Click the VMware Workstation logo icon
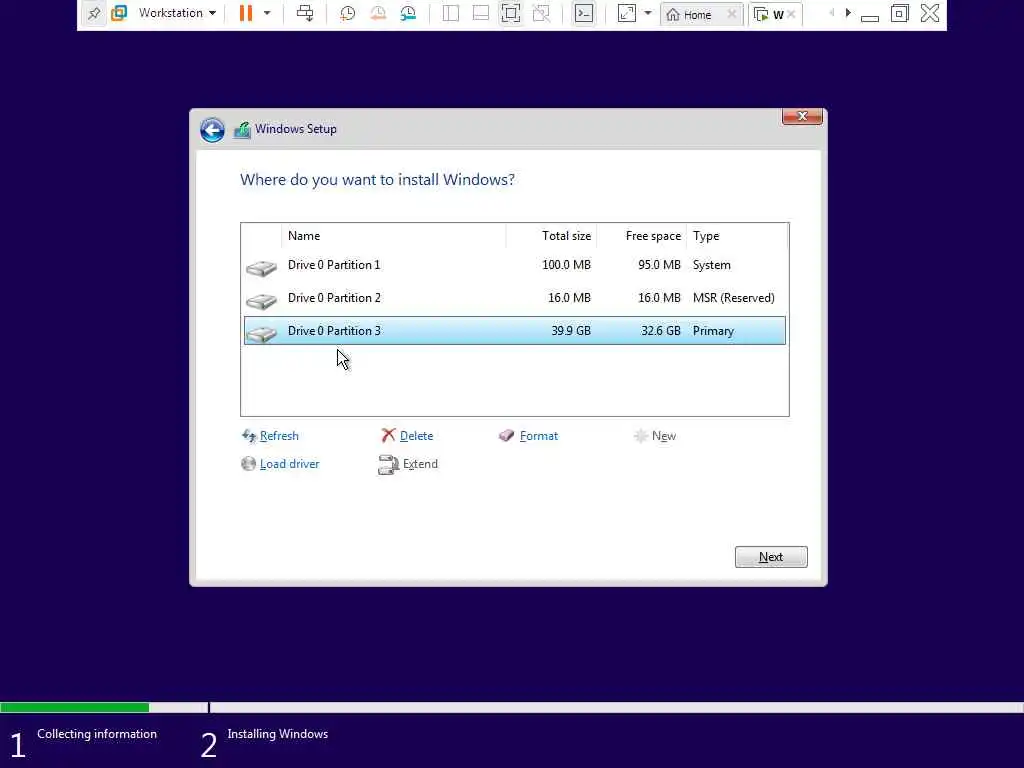Viewport: 1024px width, 768px height. (x=119, y=13)
